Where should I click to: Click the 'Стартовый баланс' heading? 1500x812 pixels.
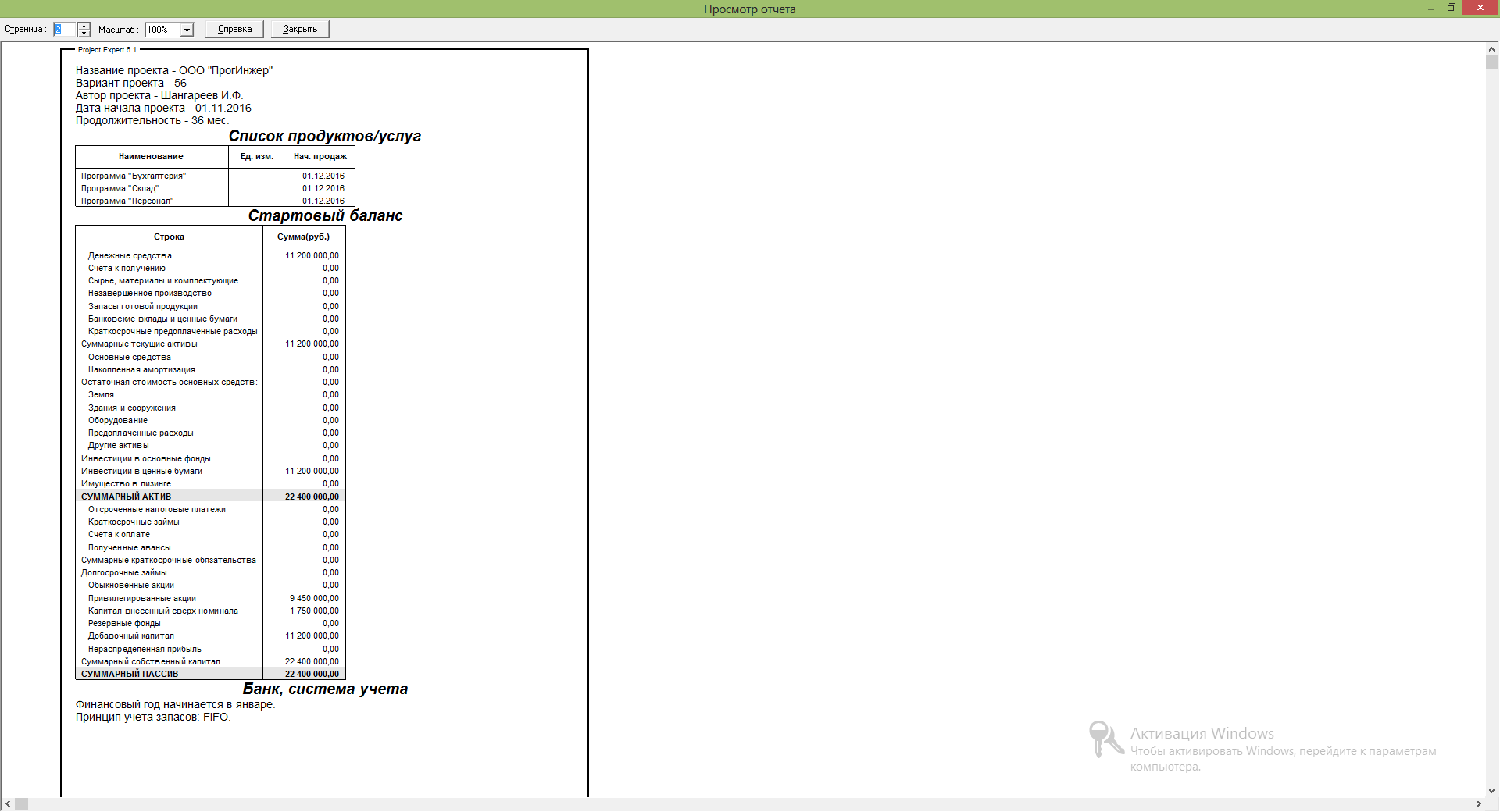325,216
